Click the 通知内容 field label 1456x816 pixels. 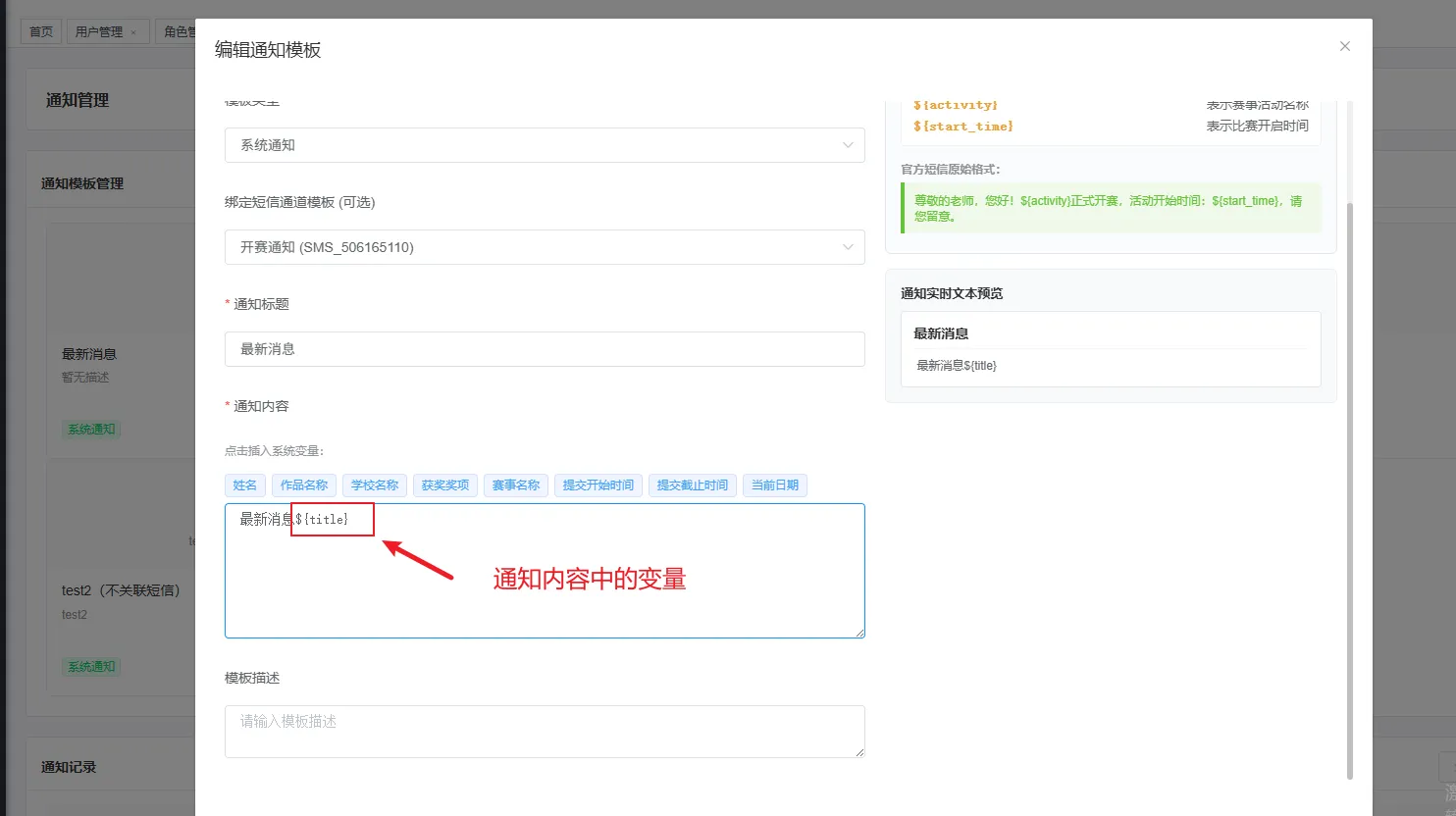coord(261,406)
